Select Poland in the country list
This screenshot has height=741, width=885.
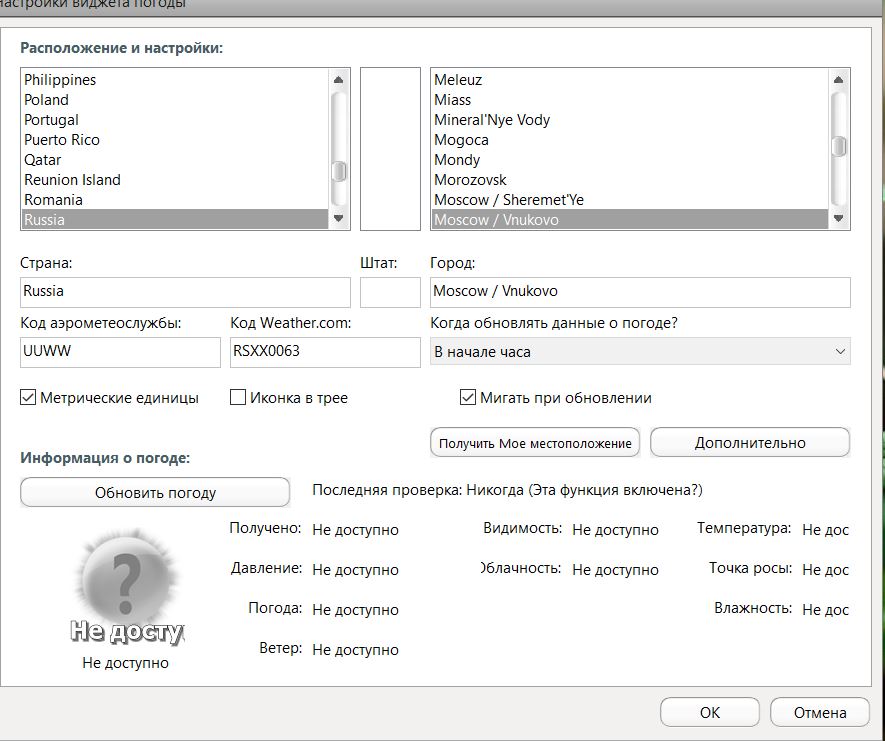tap(47, 100)
